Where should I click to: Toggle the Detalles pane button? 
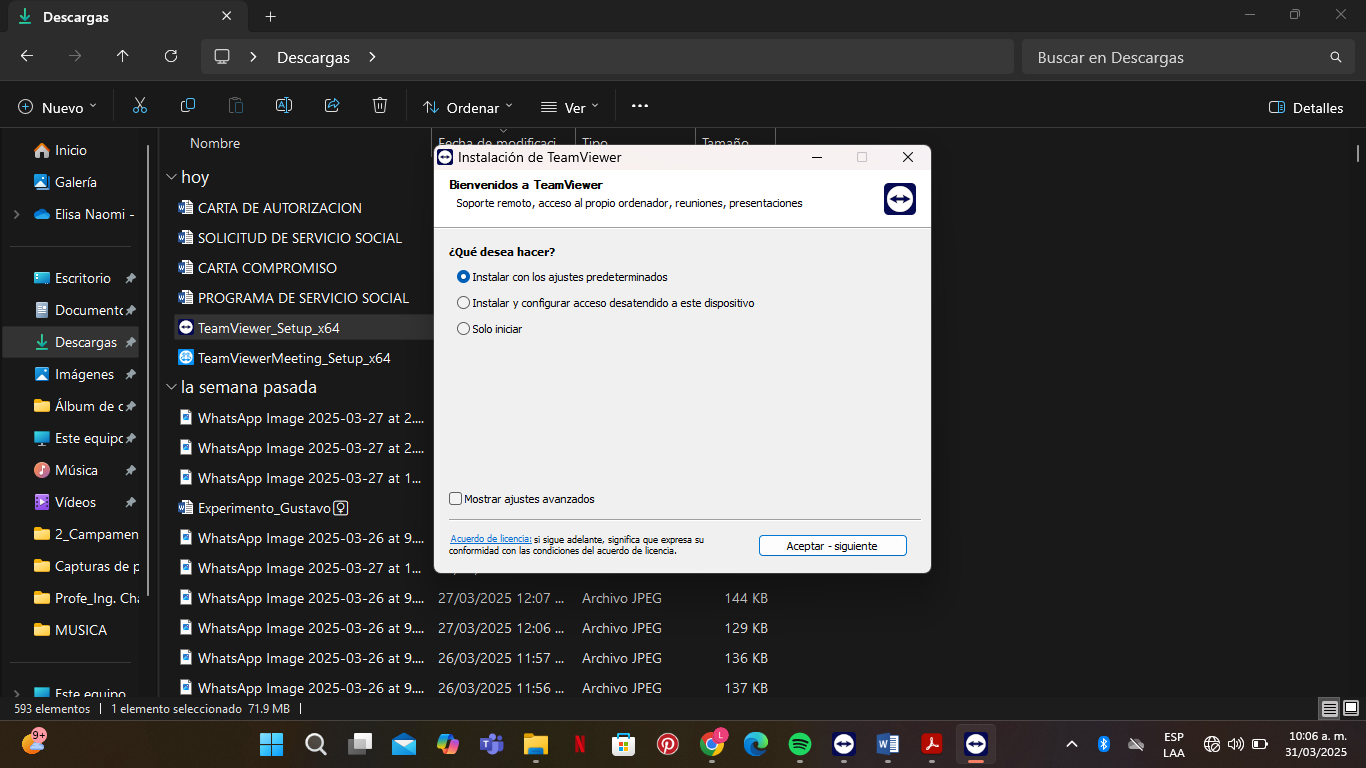[x=1306, y=107]
